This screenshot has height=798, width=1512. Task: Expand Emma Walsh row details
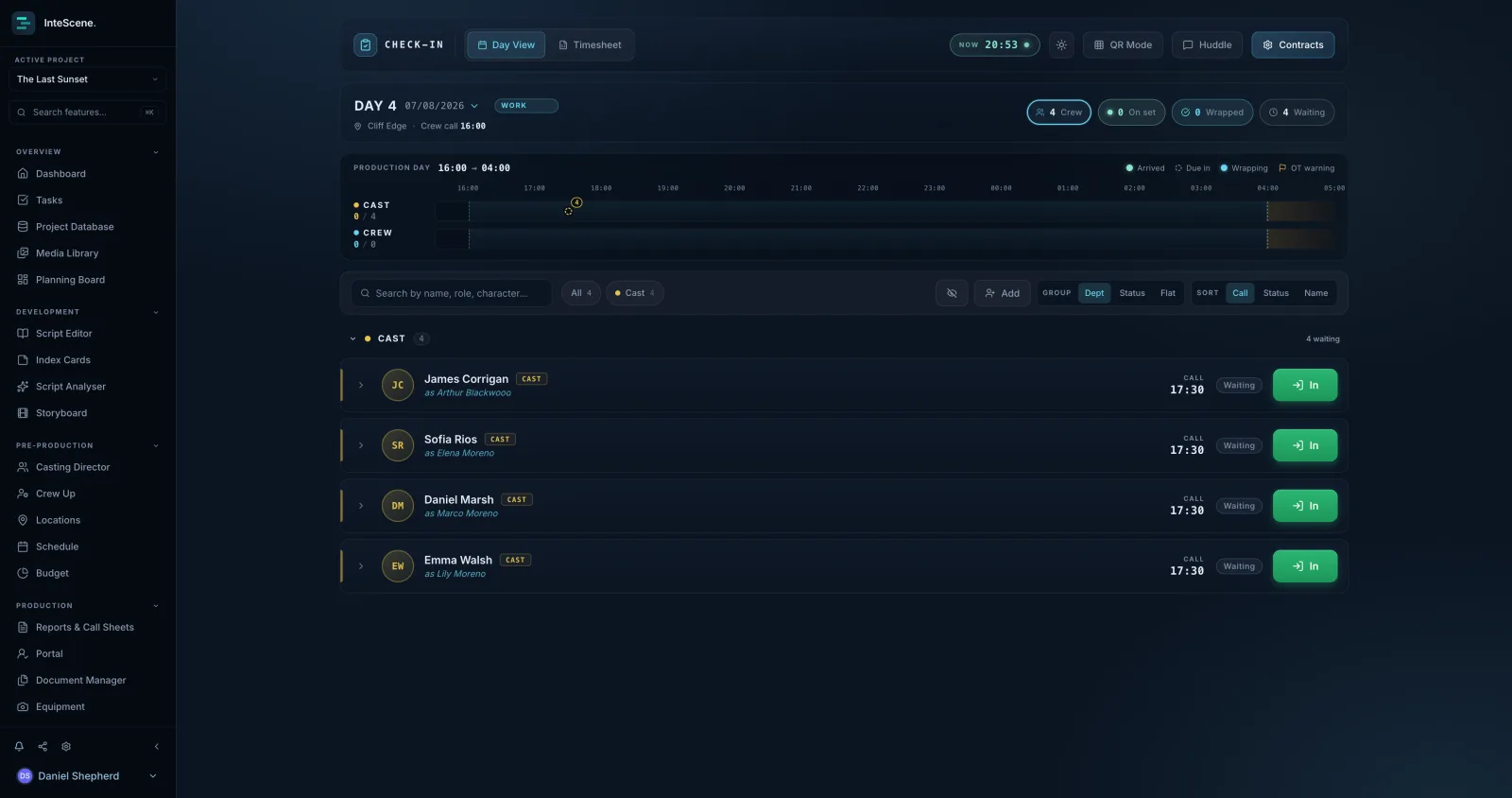click(x=361, y=566)
